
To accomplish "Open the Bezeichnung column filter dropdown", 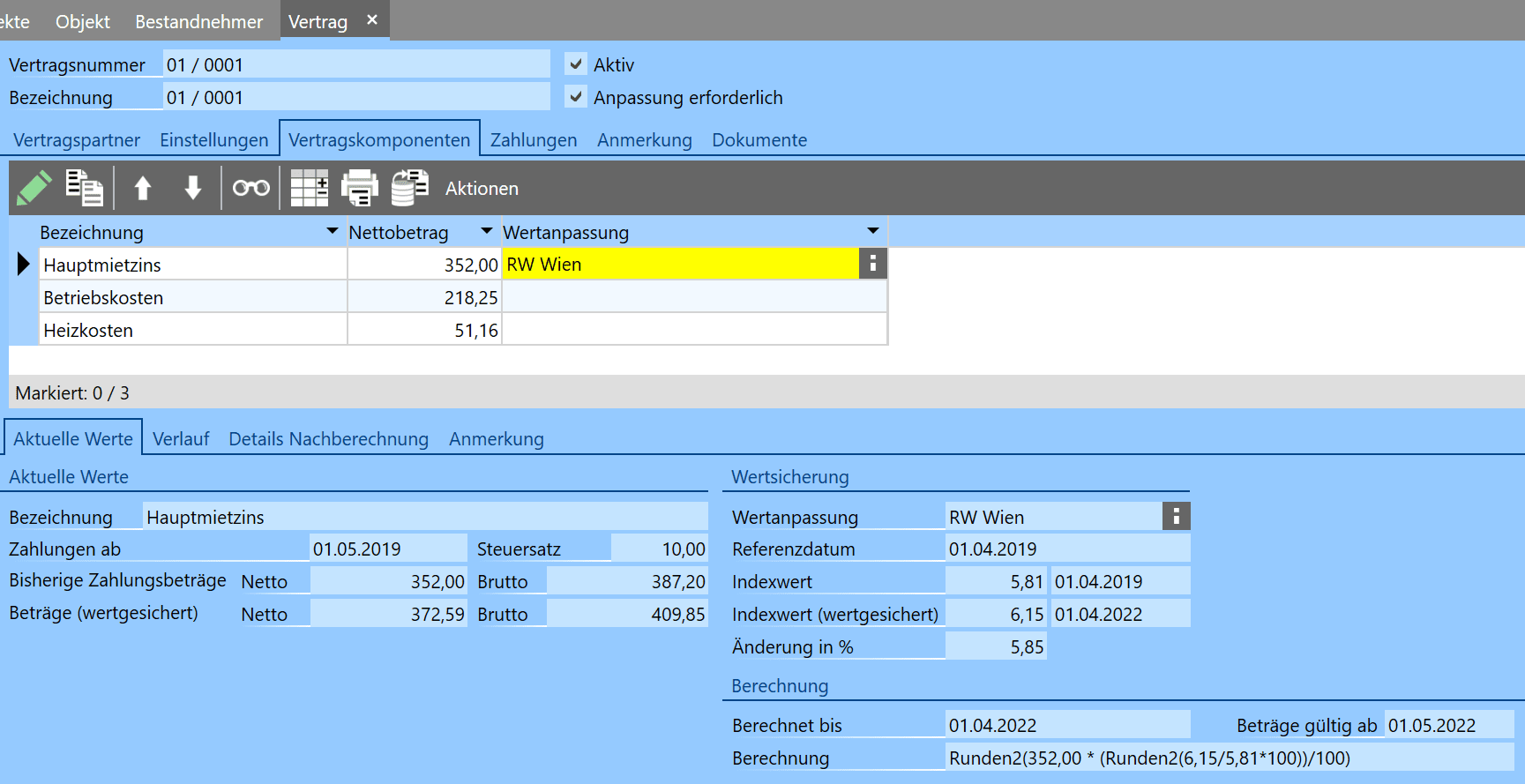I will click(x=333, y=232).
